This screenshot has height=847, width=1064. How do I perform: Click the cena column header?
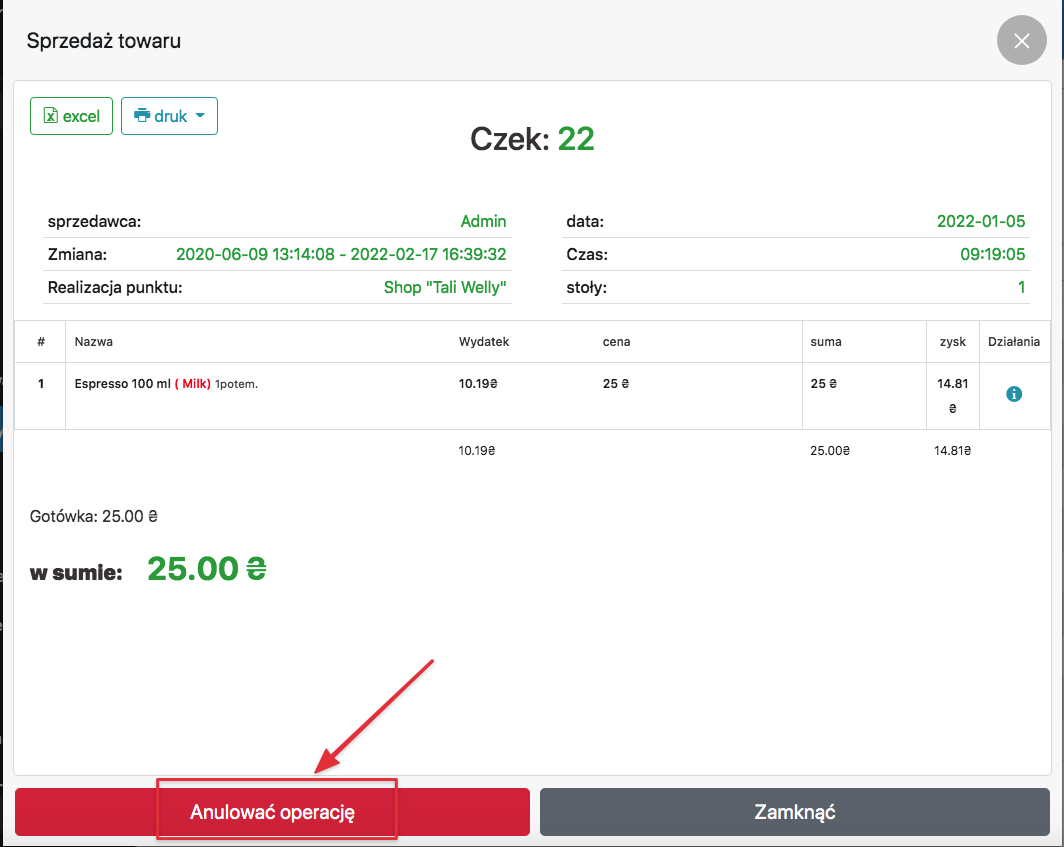pos(616,342)
